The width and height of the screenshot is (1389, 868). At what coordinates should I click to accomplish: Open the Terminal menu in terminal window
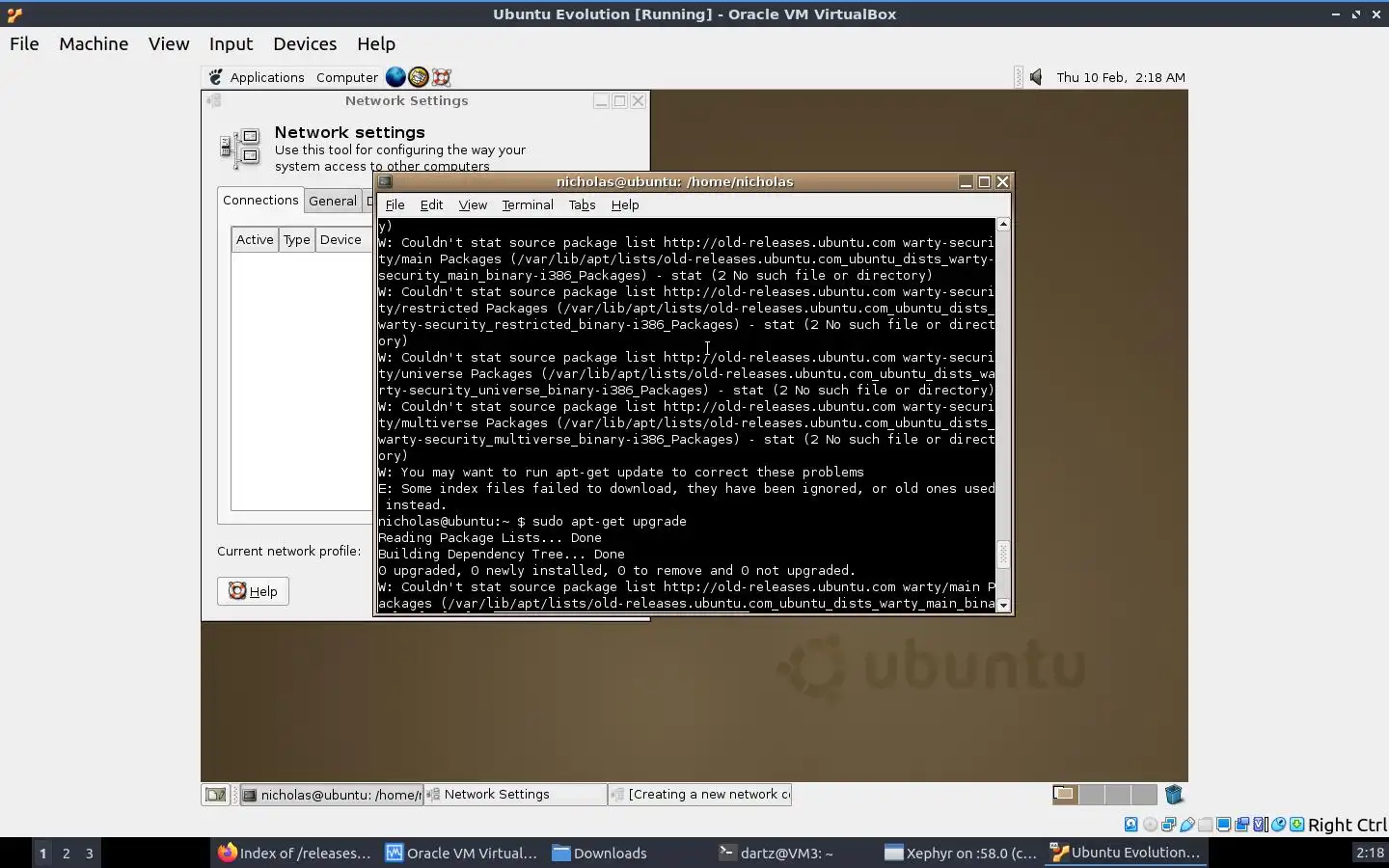coord(528,204)
